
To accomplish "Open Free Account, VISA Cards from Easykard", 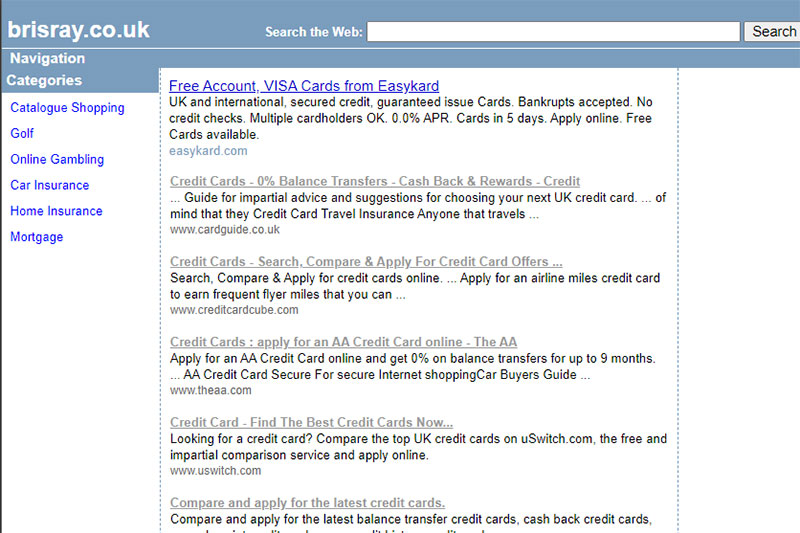I will [304, 86].
